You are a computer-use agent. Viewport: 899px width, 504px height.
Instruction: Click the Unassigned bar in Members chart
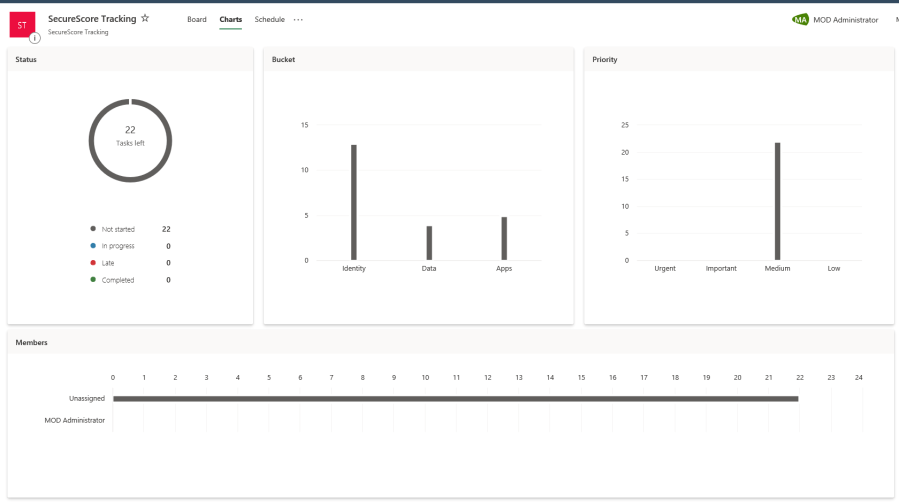pos(455,398)
